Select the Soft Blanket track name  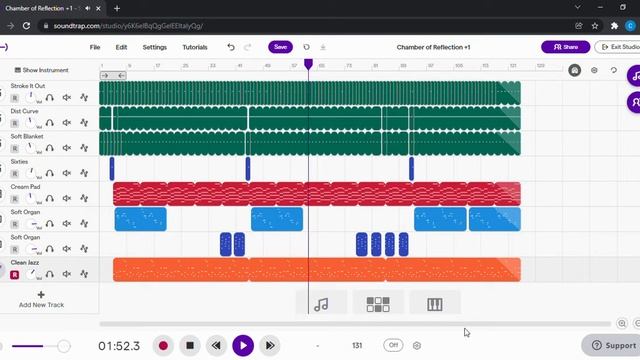[27, 136]
